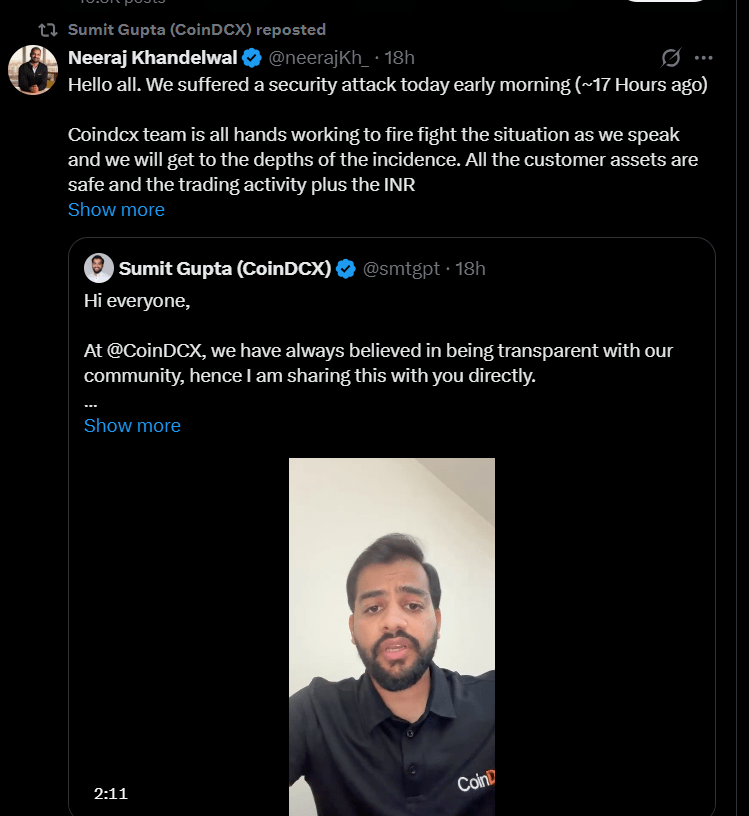Open the 18h timestamp in the quoted post
Viewport: 749px width, 816px height.
tap(471, 268)
